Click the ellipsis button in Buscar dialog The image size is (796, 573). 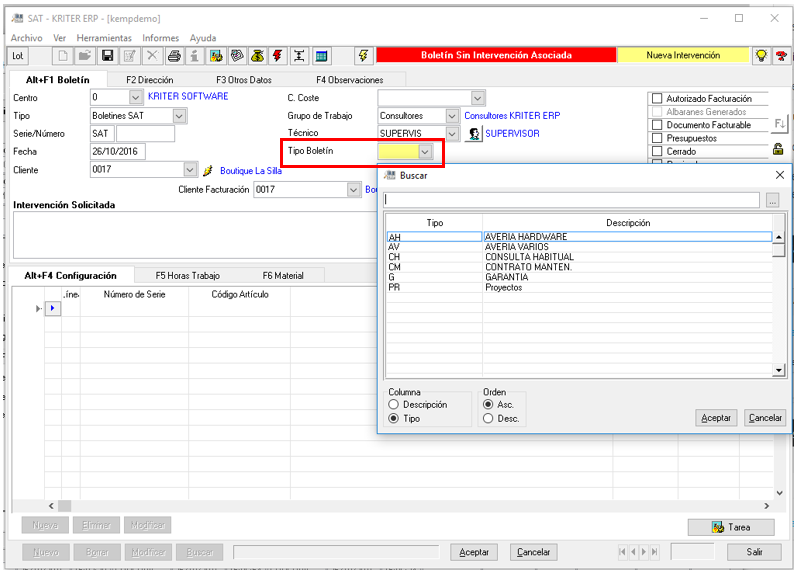pyautogui.click(x=772, y=200)
